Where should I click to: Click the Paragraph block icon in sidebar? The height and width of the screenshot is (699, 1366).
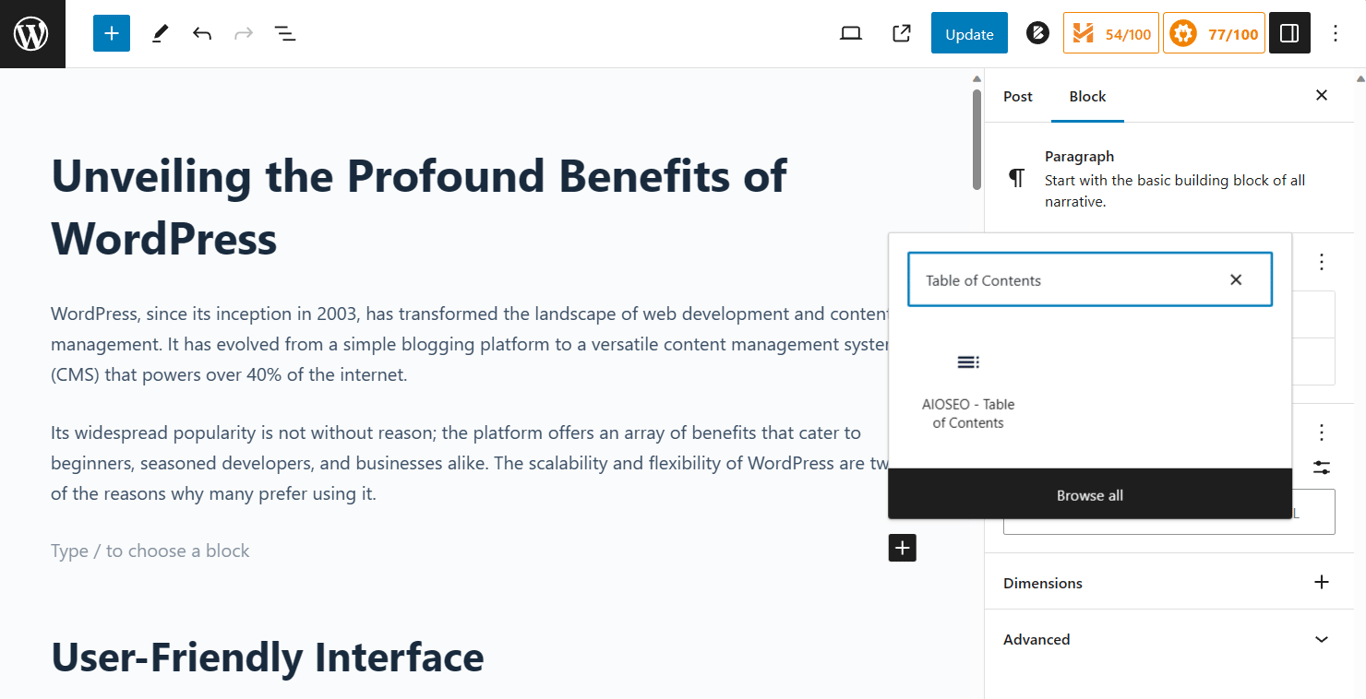coord(1015,177)
